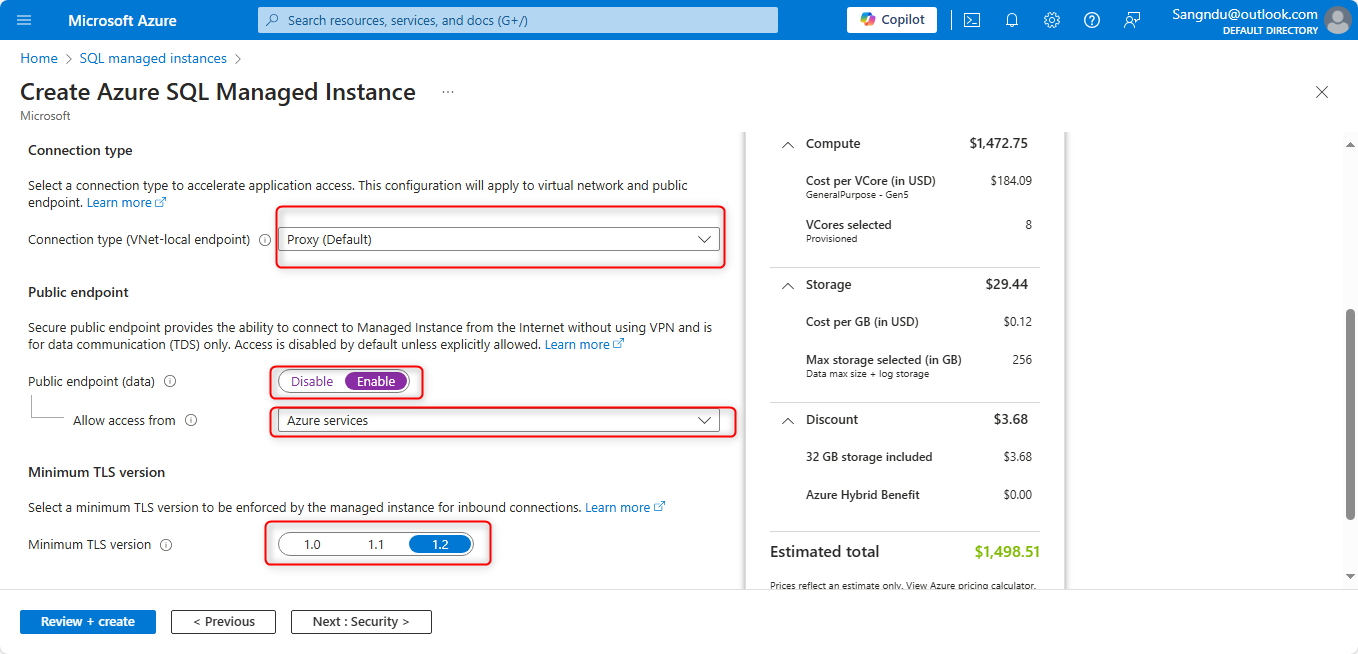
Task: Click the scrollbar down arrow
Action: (1350, 576)
